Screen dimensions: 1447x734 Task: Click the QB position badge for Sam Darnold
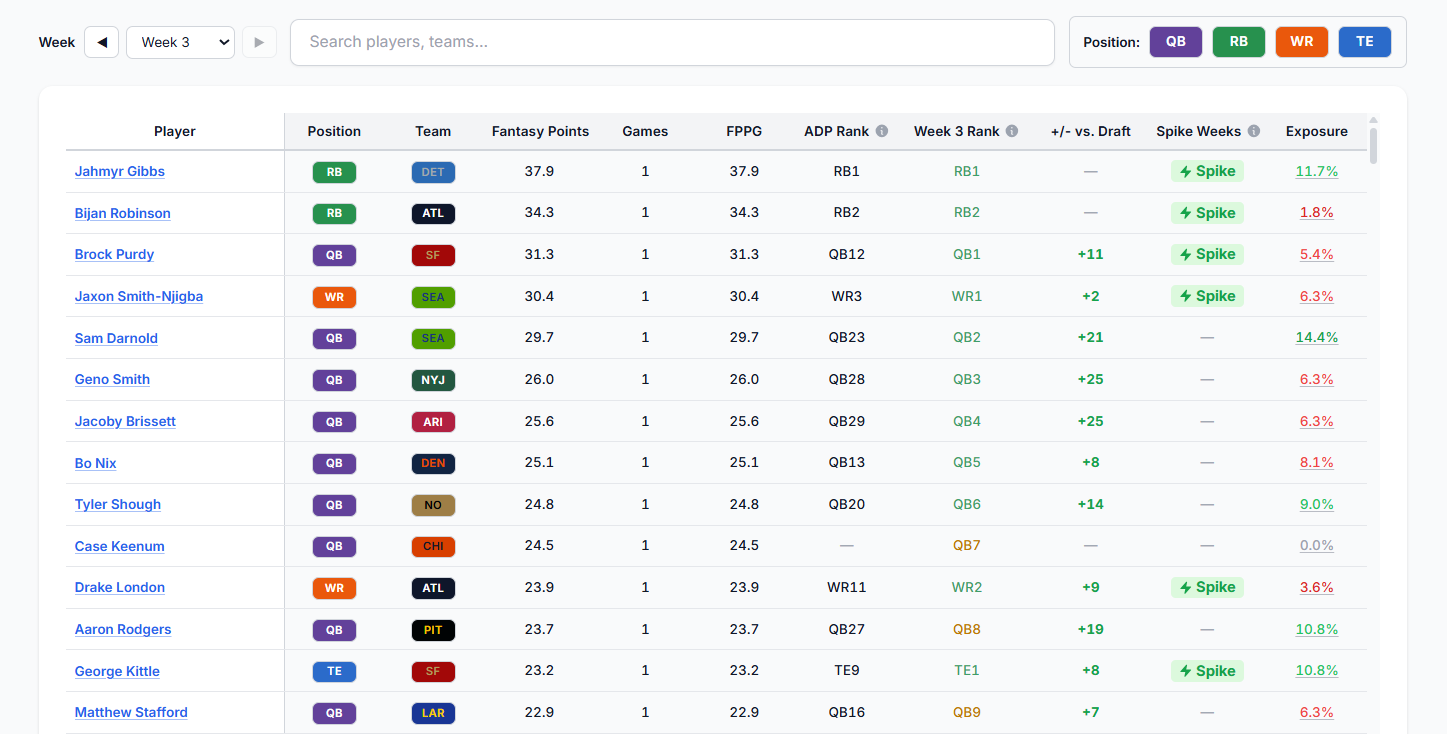[334, 338]
